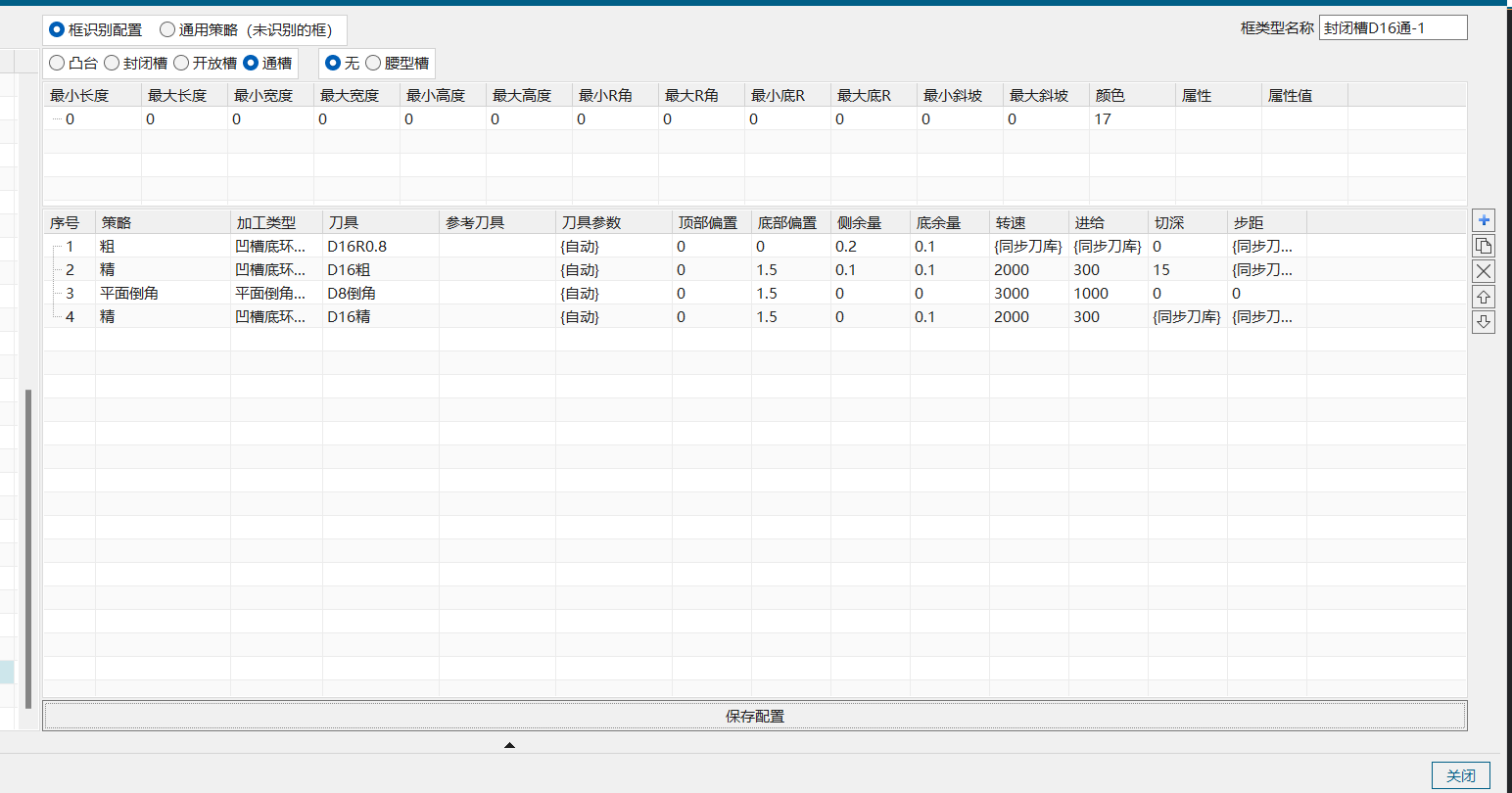This screenshot has height=793, width=1512.
Task: Click 侧余量 column header
Action: tap(871, 222)
